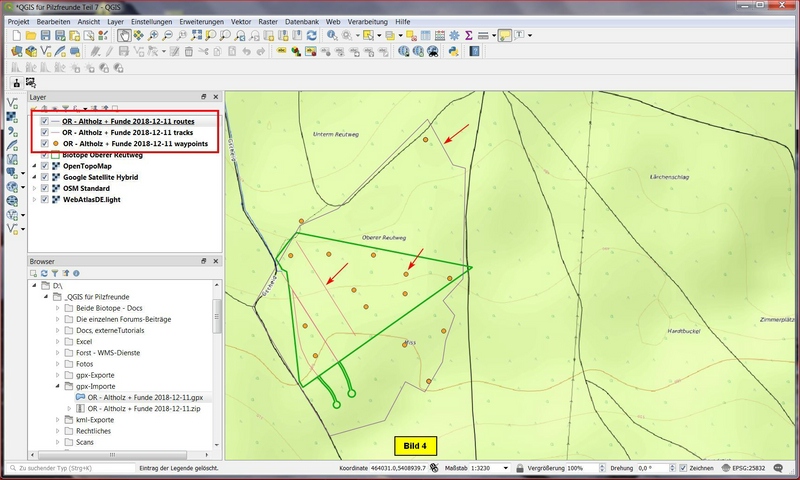Image resolution: width=800 pixels, height=480 pixels.
Task: Click the Save Project icon
Action: coord(46,35)
